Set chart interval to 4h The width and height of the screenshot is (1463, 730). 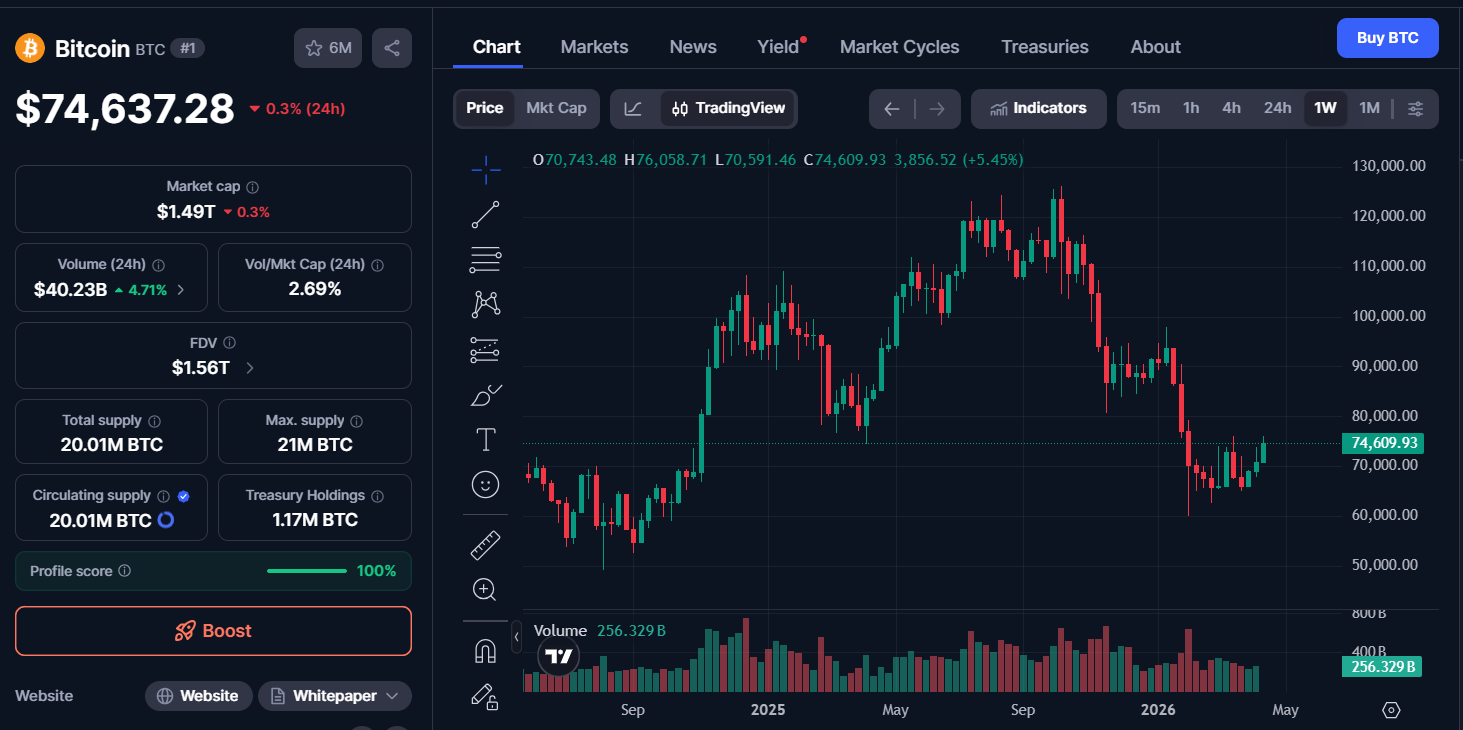tap(1231, 108)
